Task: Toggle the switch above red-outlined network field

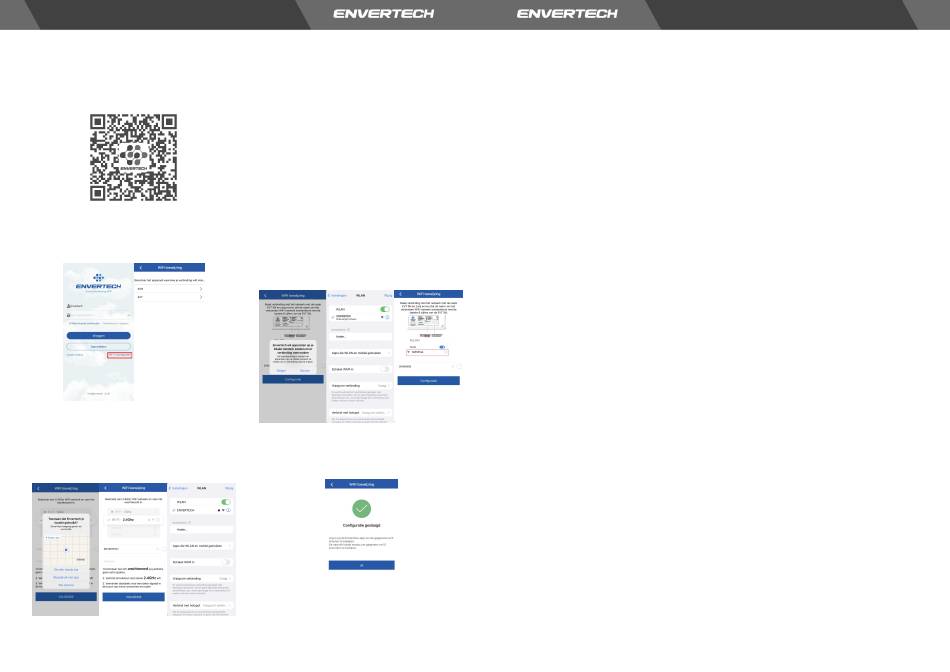Action: 442,347
